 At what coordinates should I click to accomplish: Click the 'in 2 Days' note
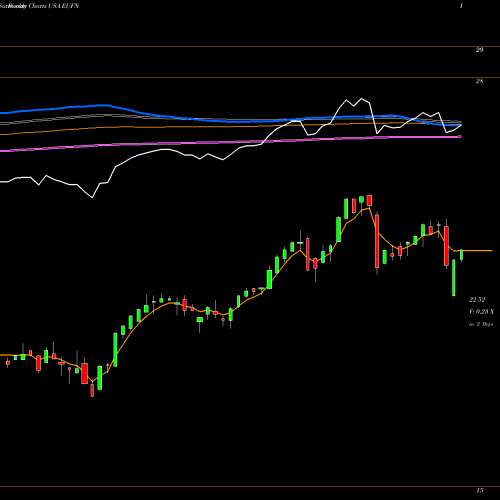click(481, 324)
